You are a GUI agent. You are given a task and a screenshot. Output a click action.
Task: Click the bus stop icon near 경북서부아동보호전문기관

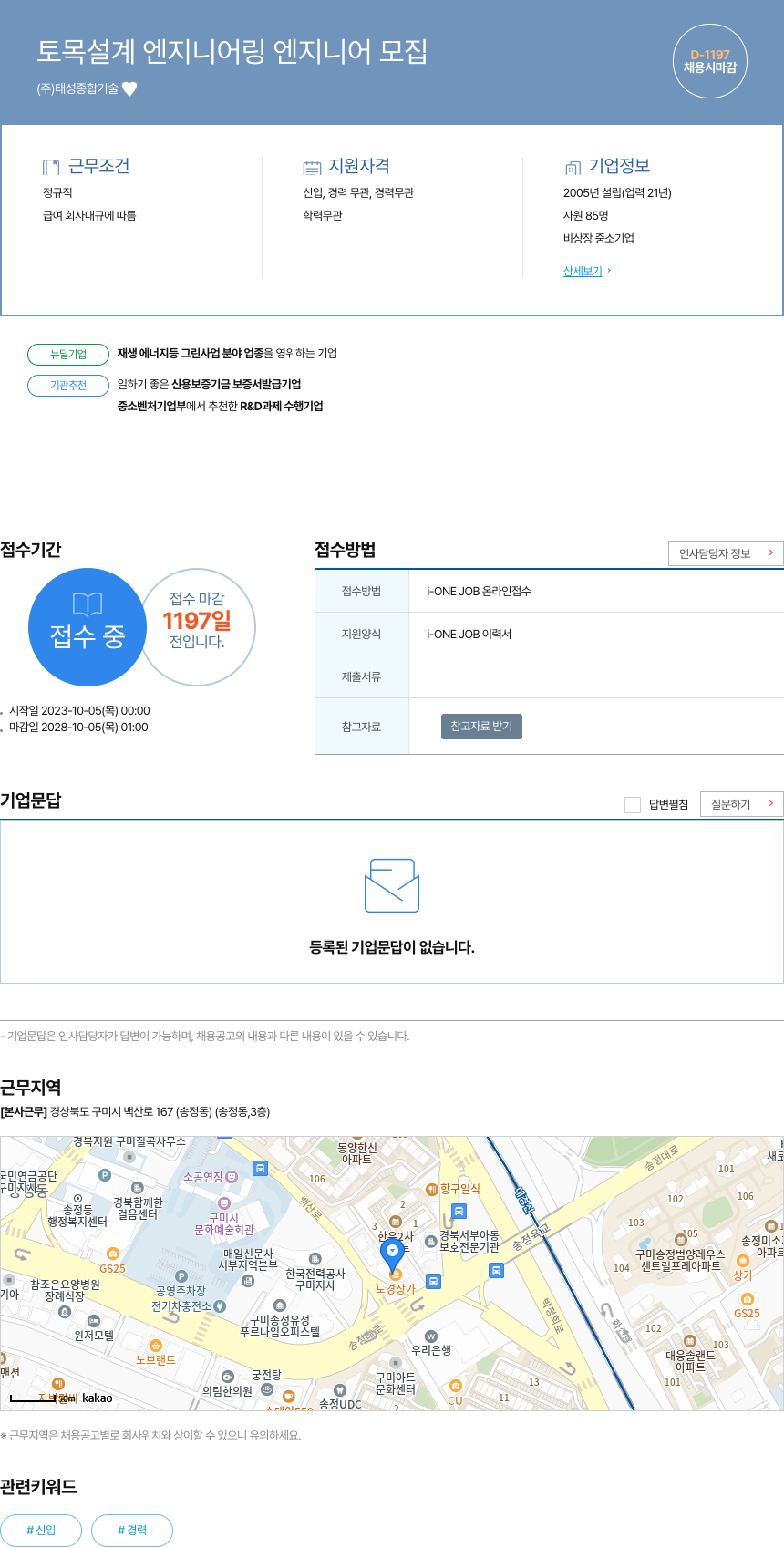(459, 1212)
